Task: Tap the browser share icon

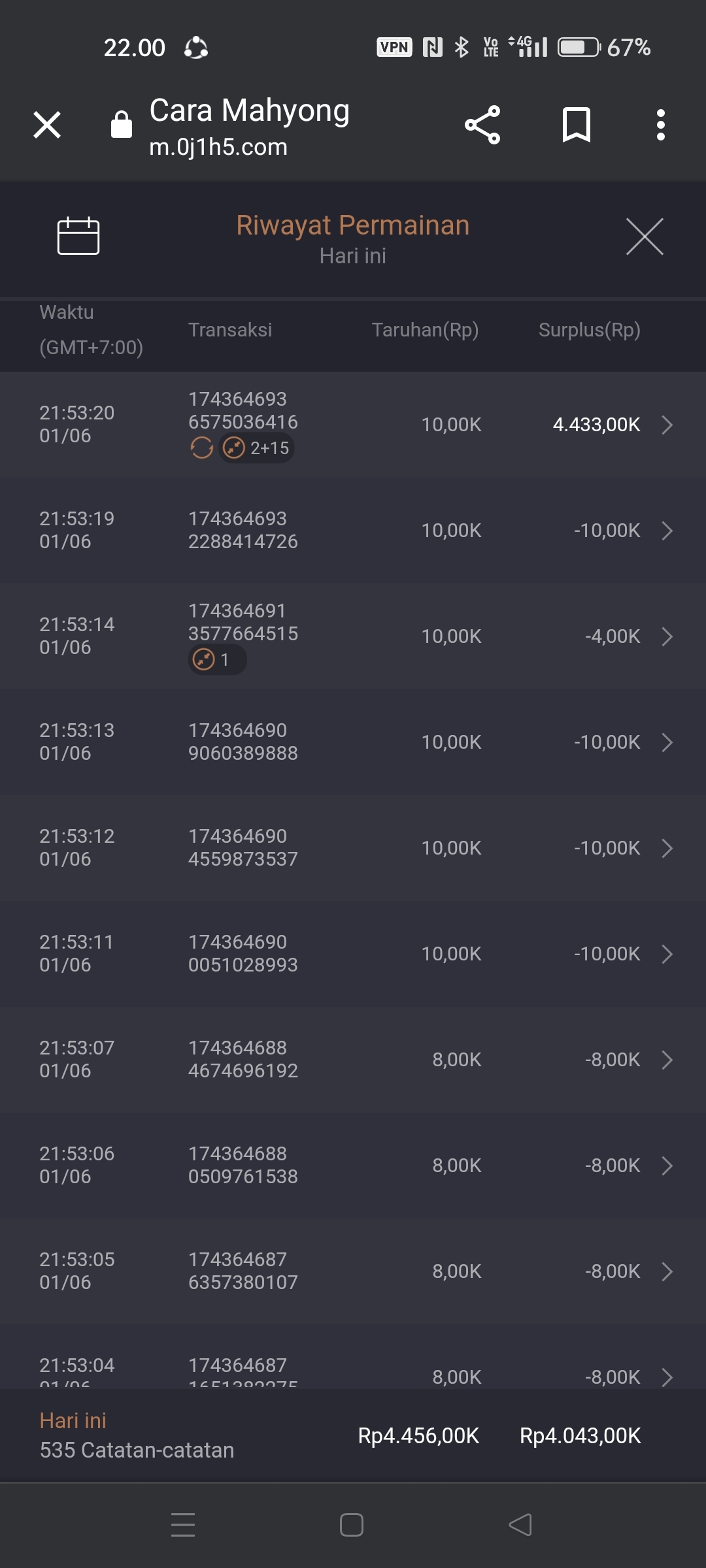Action: (482, 125)
